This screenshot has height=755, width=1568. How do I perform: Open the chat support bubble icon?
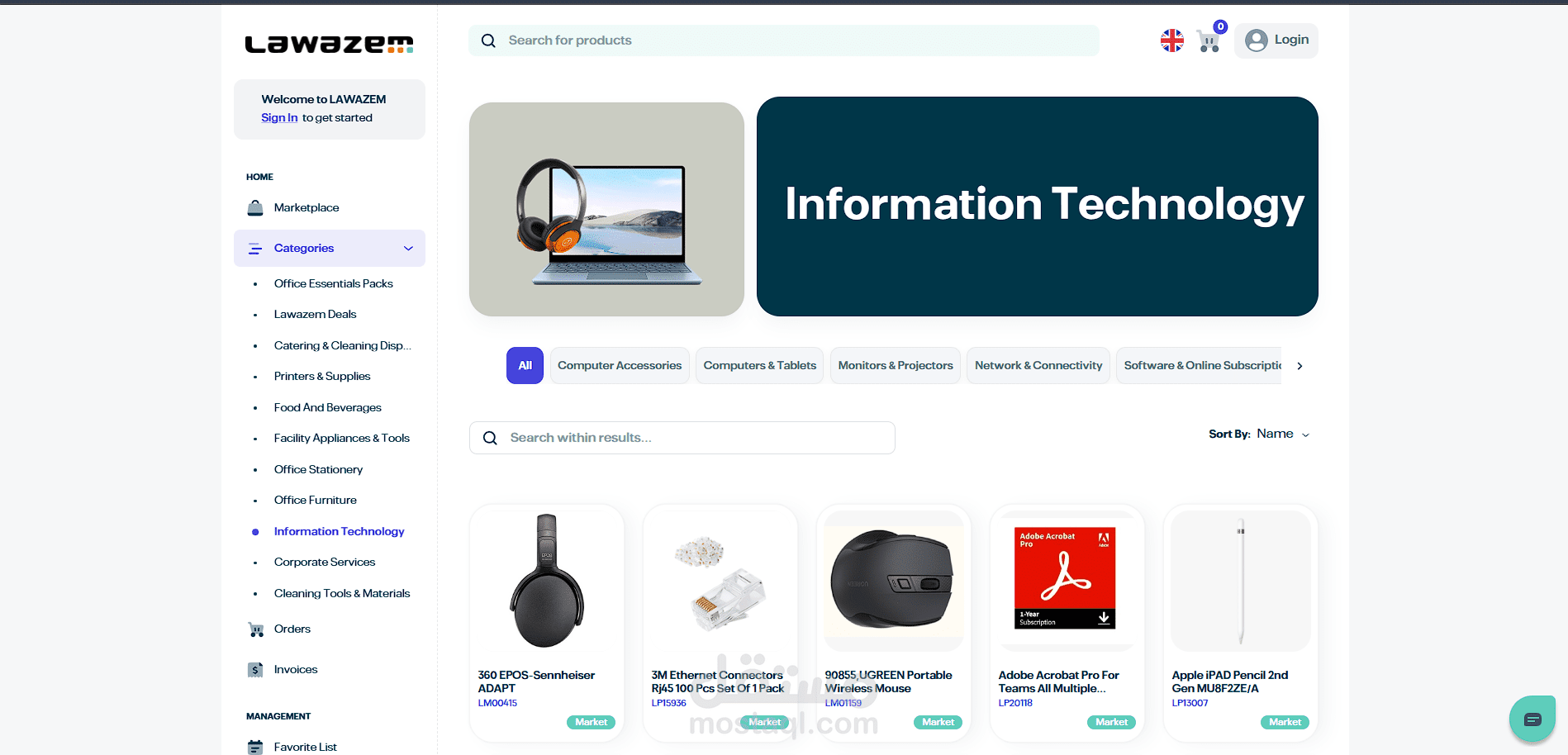tap(1532, 719)
